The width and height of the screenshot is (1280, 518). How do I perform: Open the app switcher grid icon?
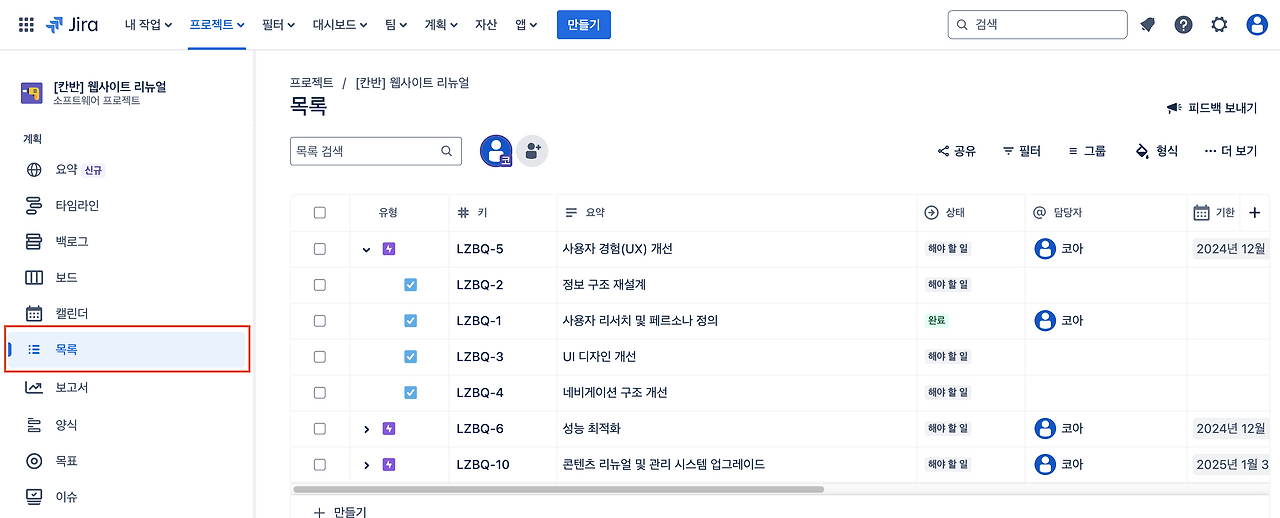tap(27, 25)
